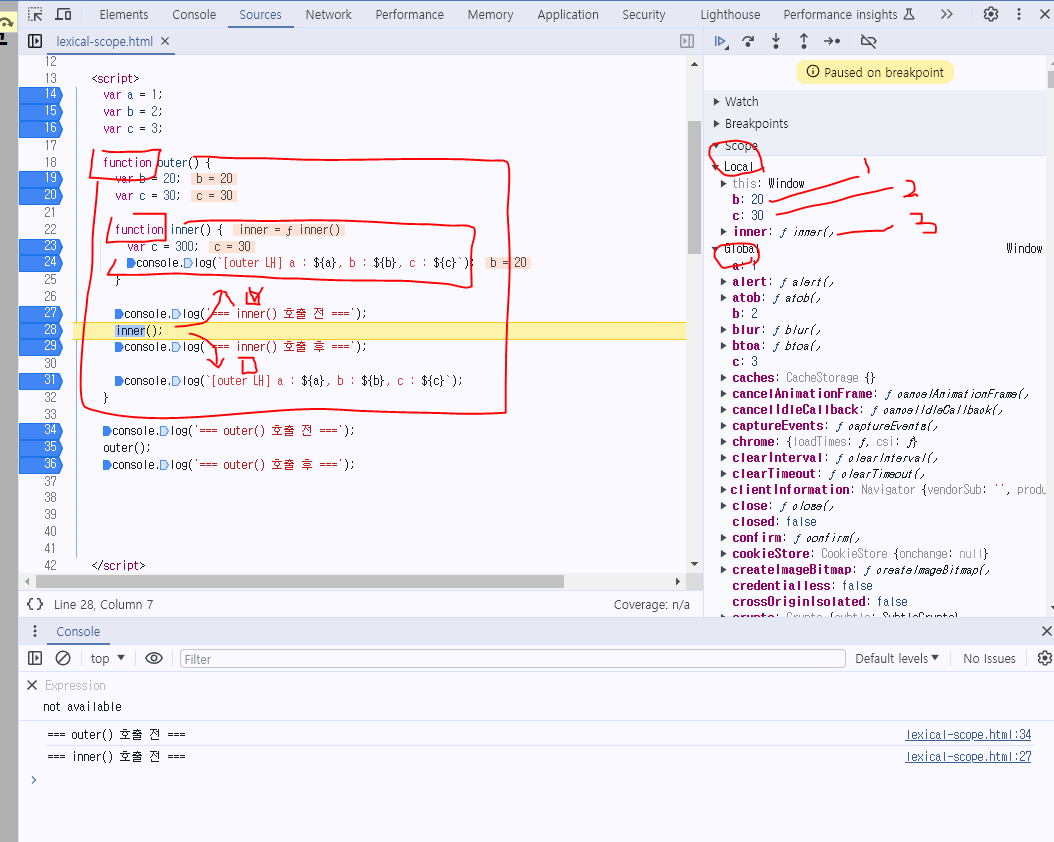The image size is (1054, 842).
Task: Click the Coverage: n/a status
Action: pos(651,605)
